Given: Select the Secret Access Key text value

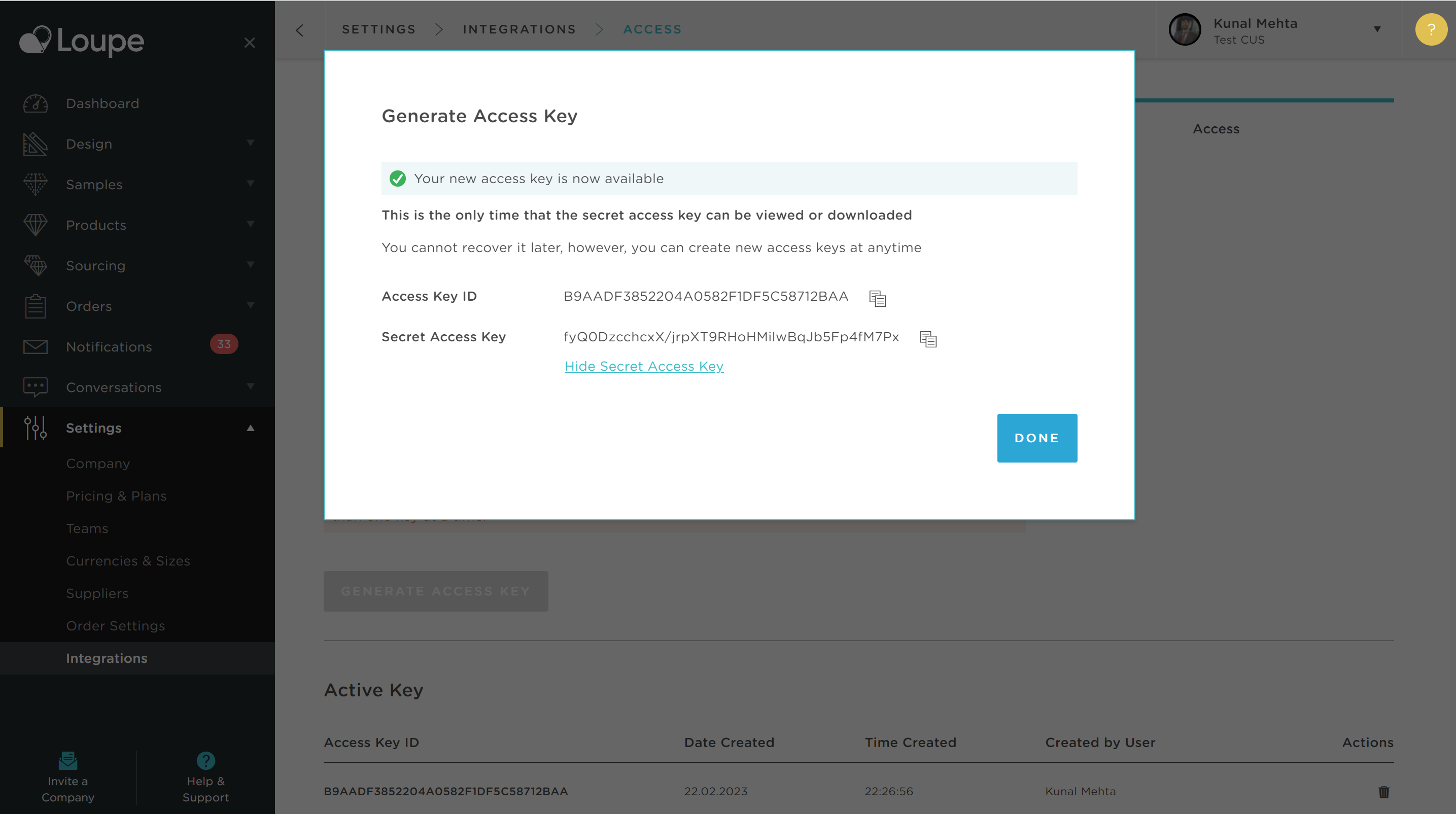Looking at the screenshot, I should (x=731, y=337).
